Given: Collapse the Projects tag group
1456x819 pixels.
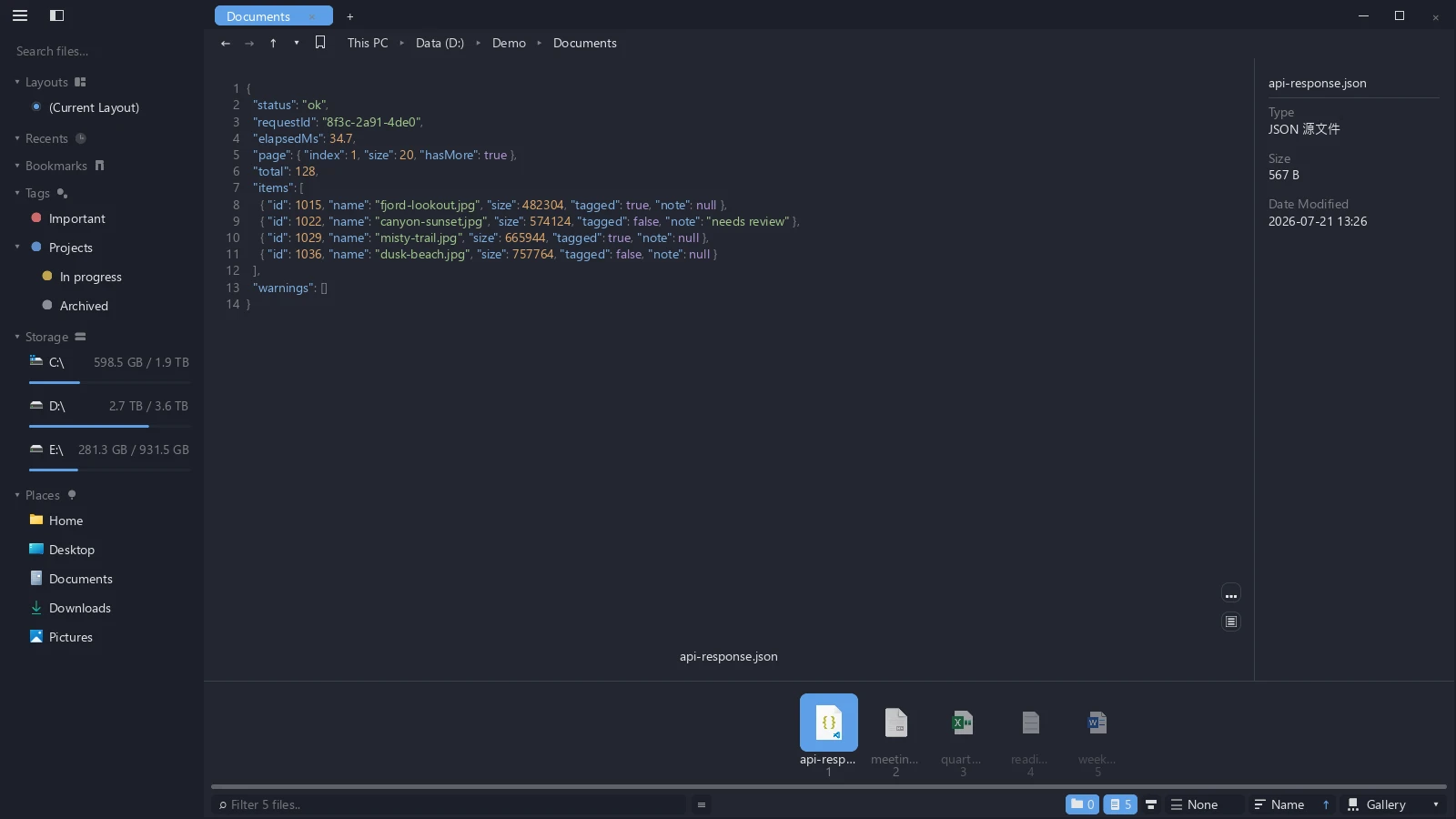Looking at the screenshot, I should coord(17,247).
